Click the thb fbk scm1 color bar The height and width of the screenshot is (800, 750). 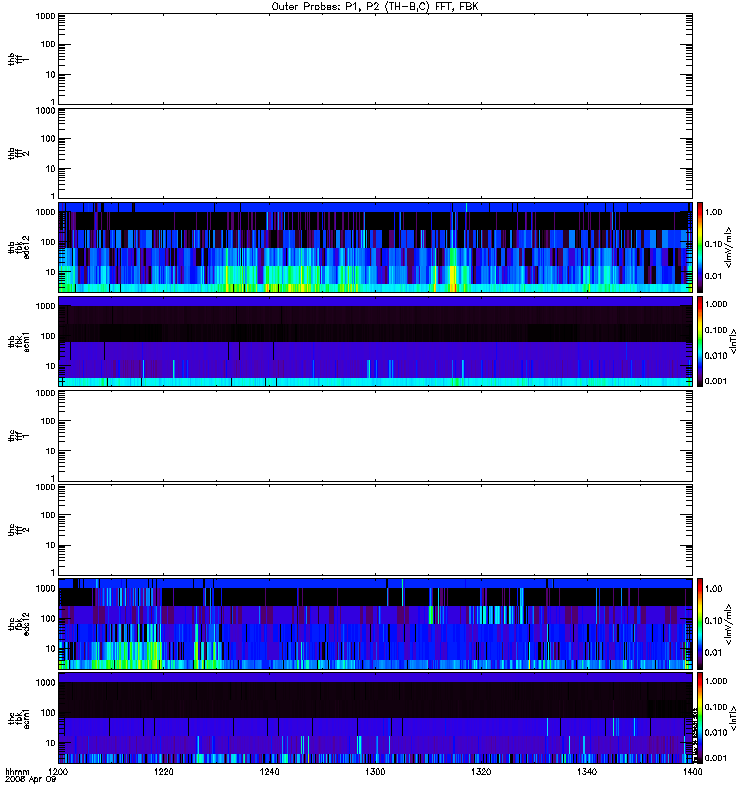pos(700,341)
